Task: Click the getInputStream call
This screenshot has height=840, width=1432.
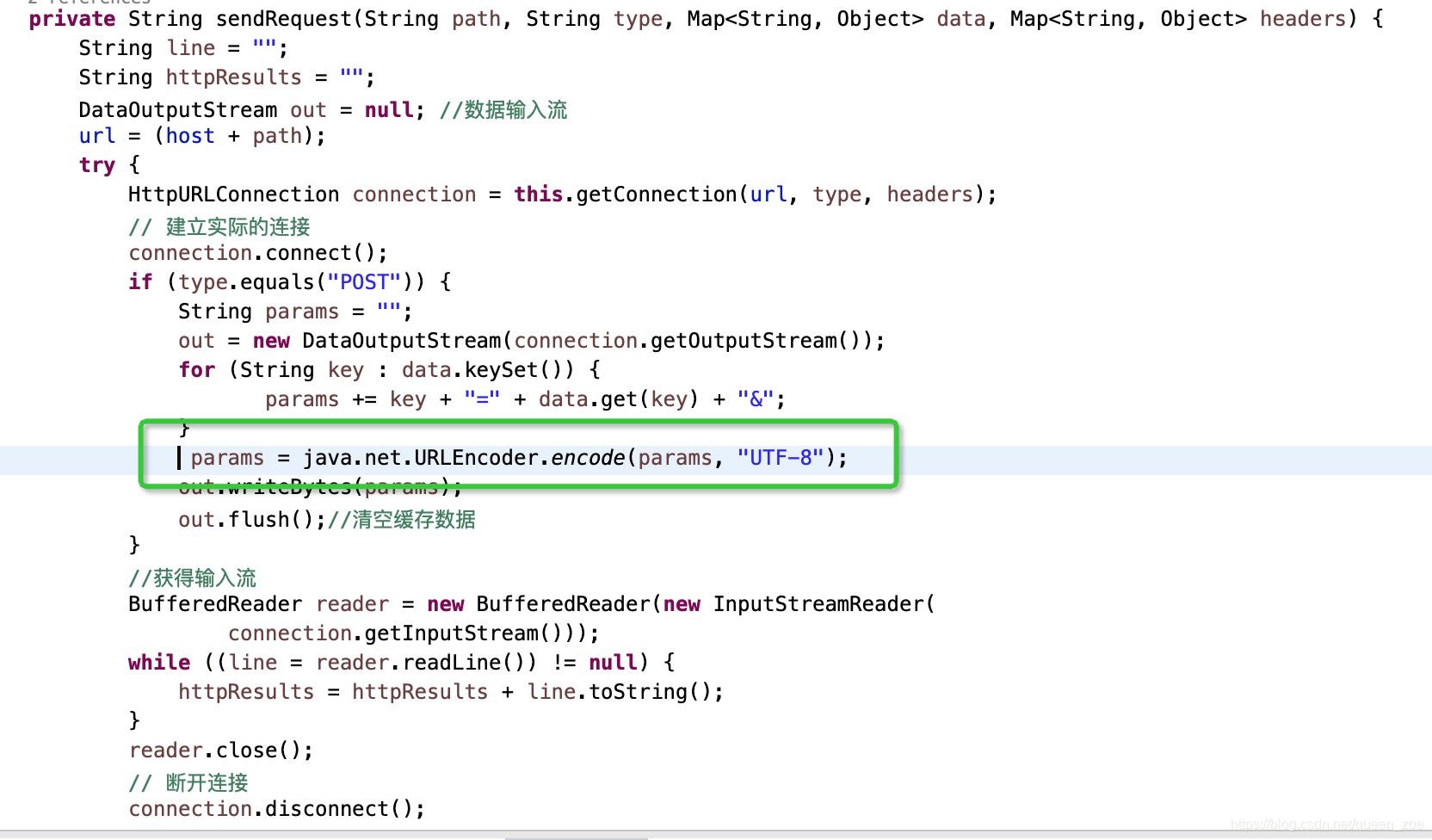Action: click(451, 633)
